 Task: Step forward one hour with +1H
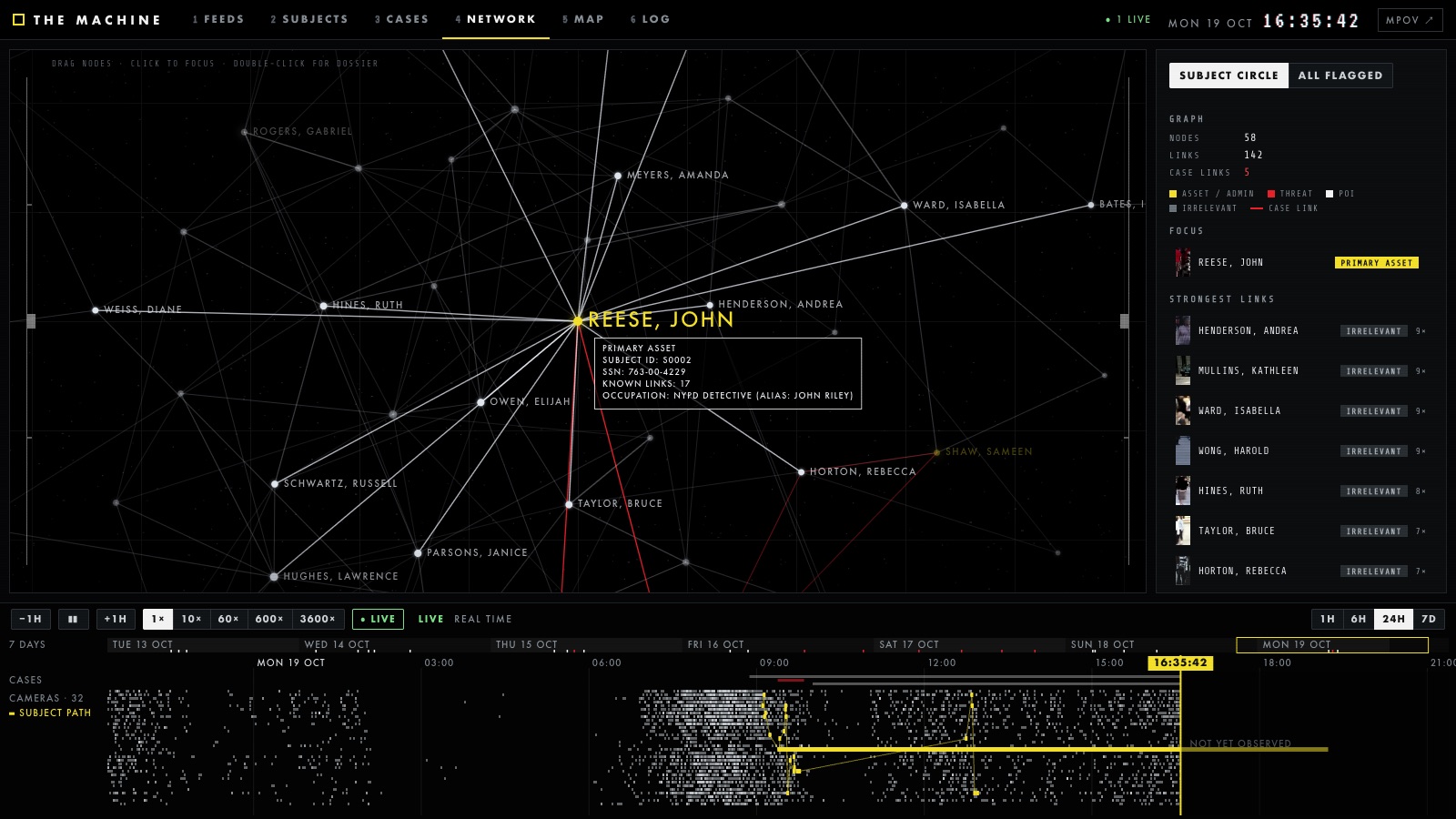click(x=116, y=619)
